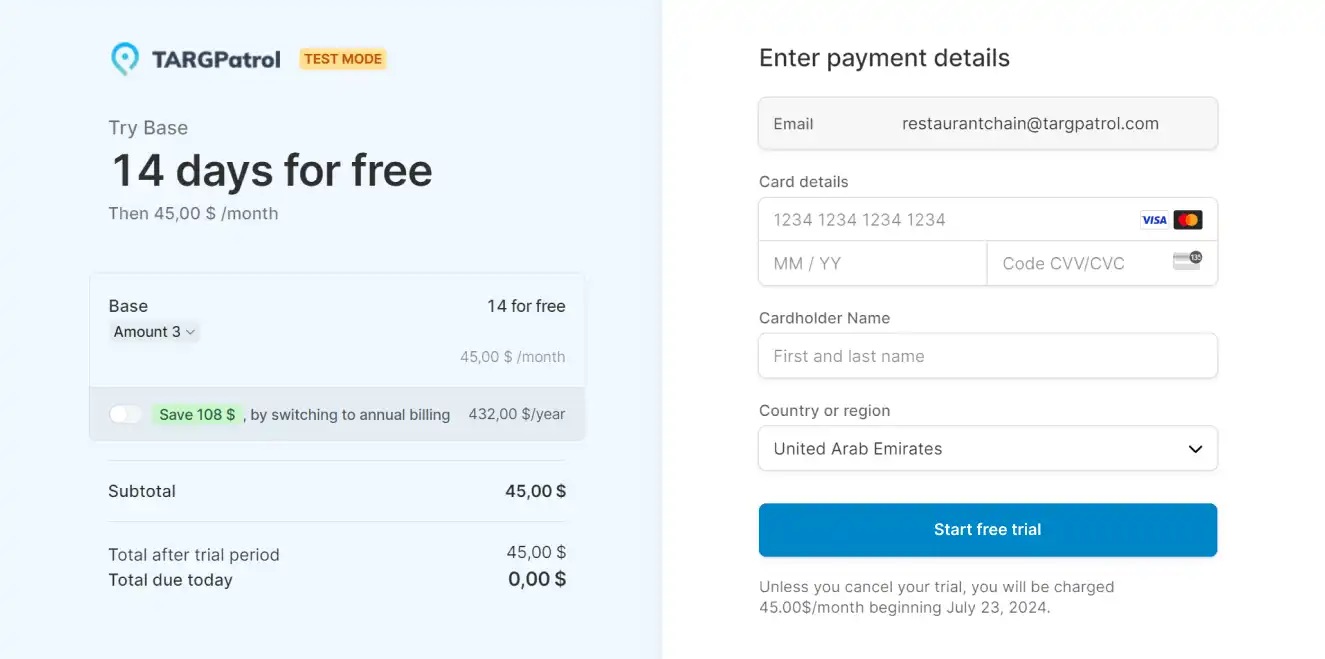Click the TEST MODE badge

click(x=342, y=58)
